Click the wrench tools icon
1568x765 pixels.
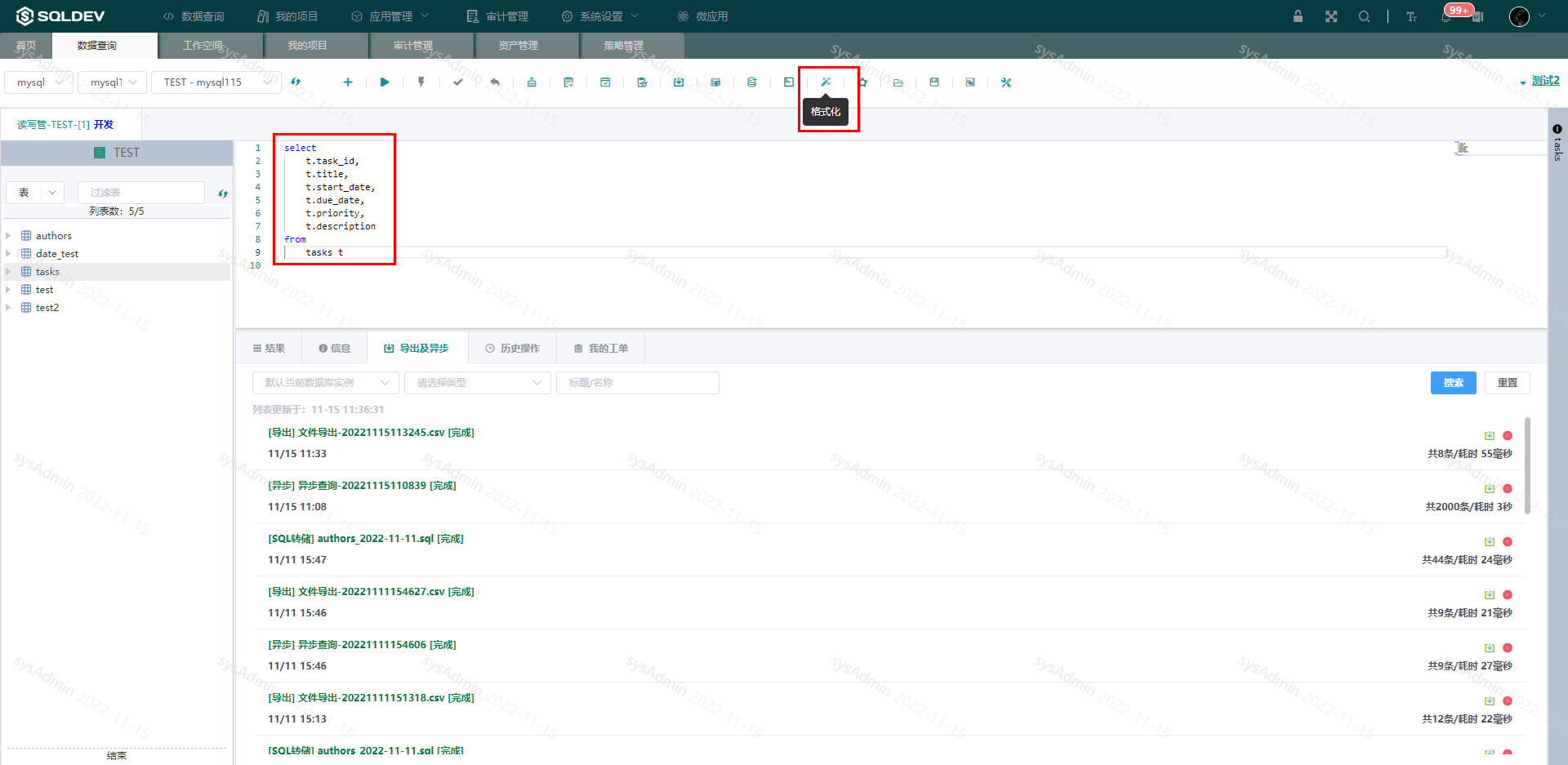[1006, 82]
